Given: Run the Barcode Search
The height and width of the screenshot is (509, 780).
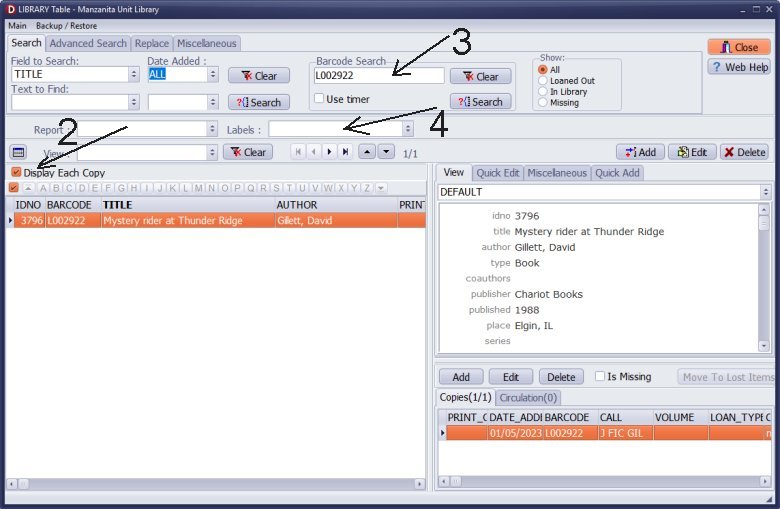Looking at the screenshot, I should coord(481,102).
